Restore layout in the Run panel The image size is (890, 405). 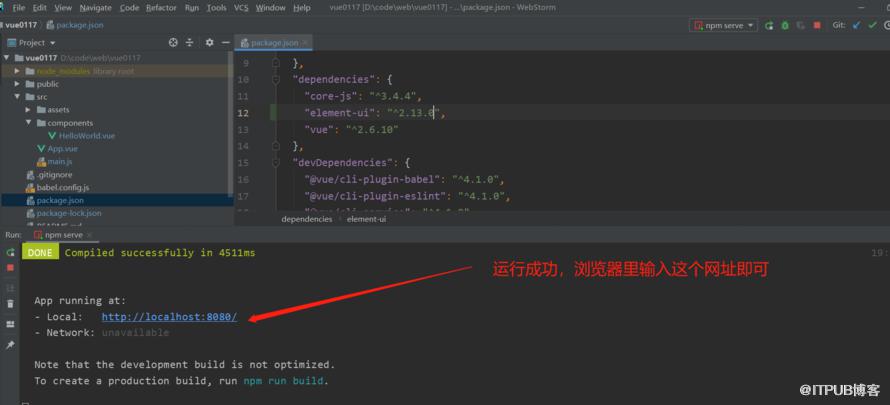(10, 324)
